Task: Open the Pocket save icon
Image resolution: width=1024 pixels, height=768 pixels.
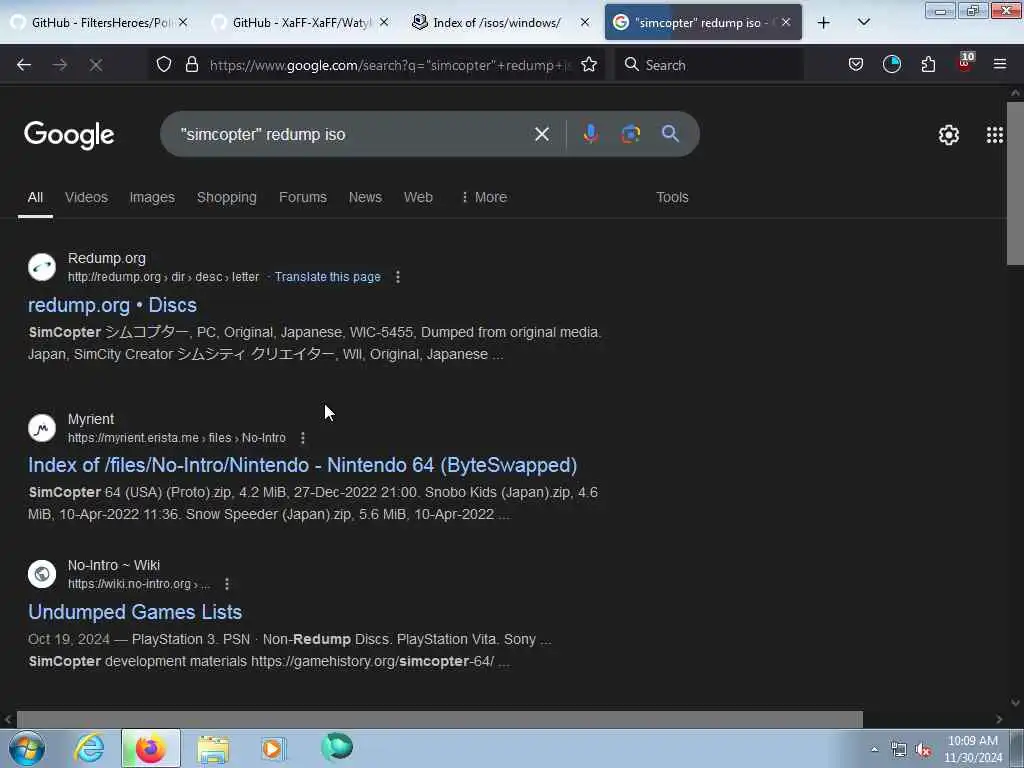Action: tap(856, 64)
